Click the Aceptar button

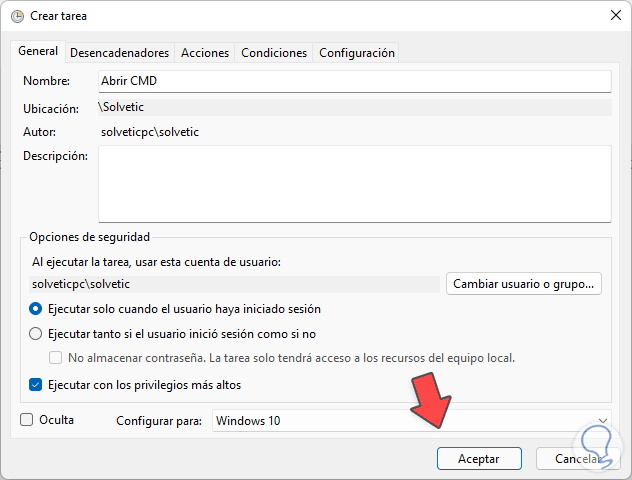[479, 458]
